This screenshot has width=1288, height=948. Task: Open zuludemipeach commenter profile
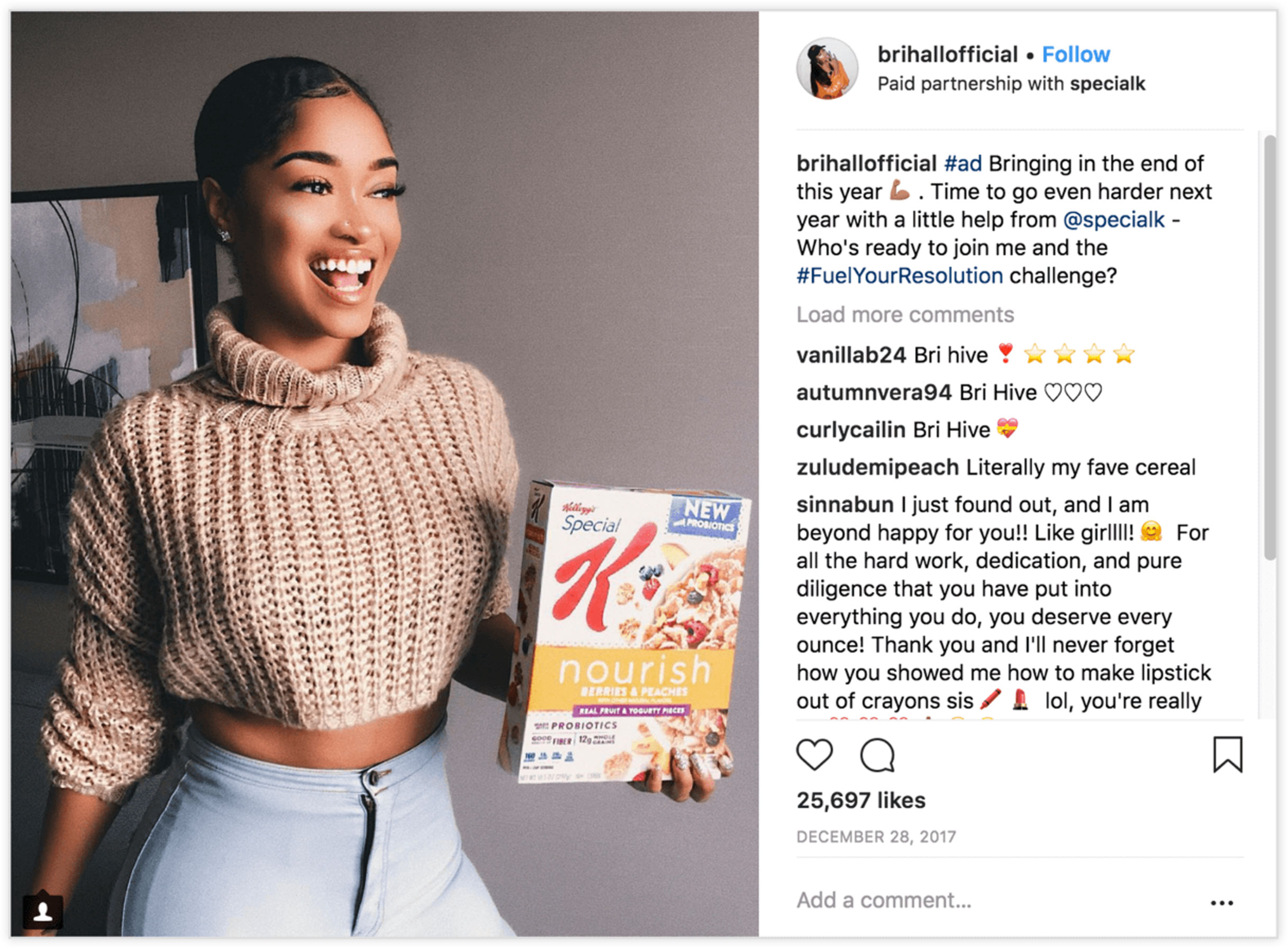point(877,467)
